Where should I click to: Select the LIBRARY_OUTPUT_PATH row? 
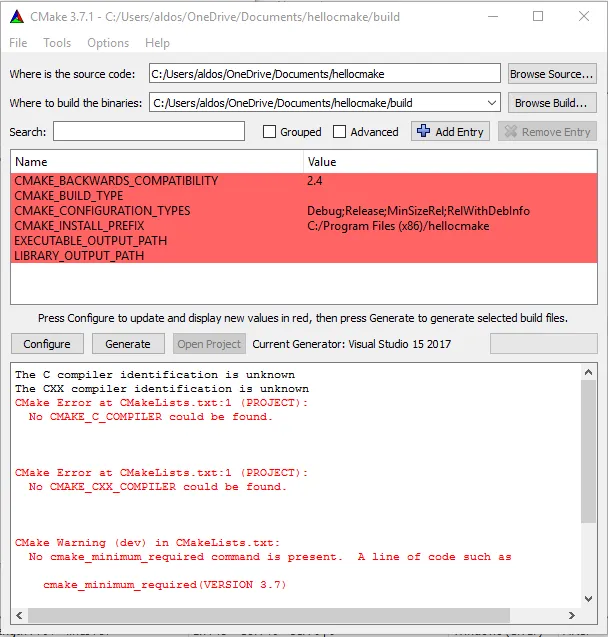click(304, 256)
